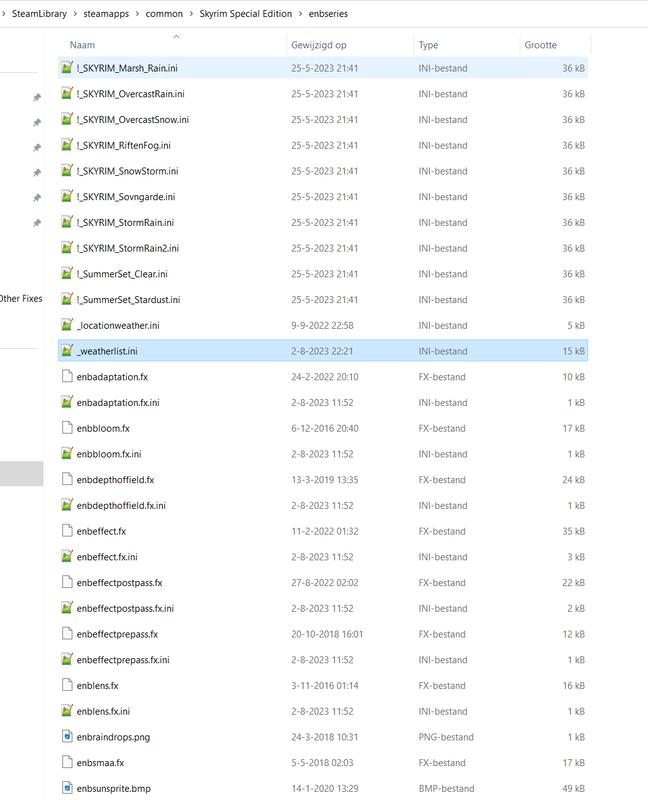The image size is (648, 800).
Task: Click the 2-8-2023 22:21 modified date
Action: (322, 351)
